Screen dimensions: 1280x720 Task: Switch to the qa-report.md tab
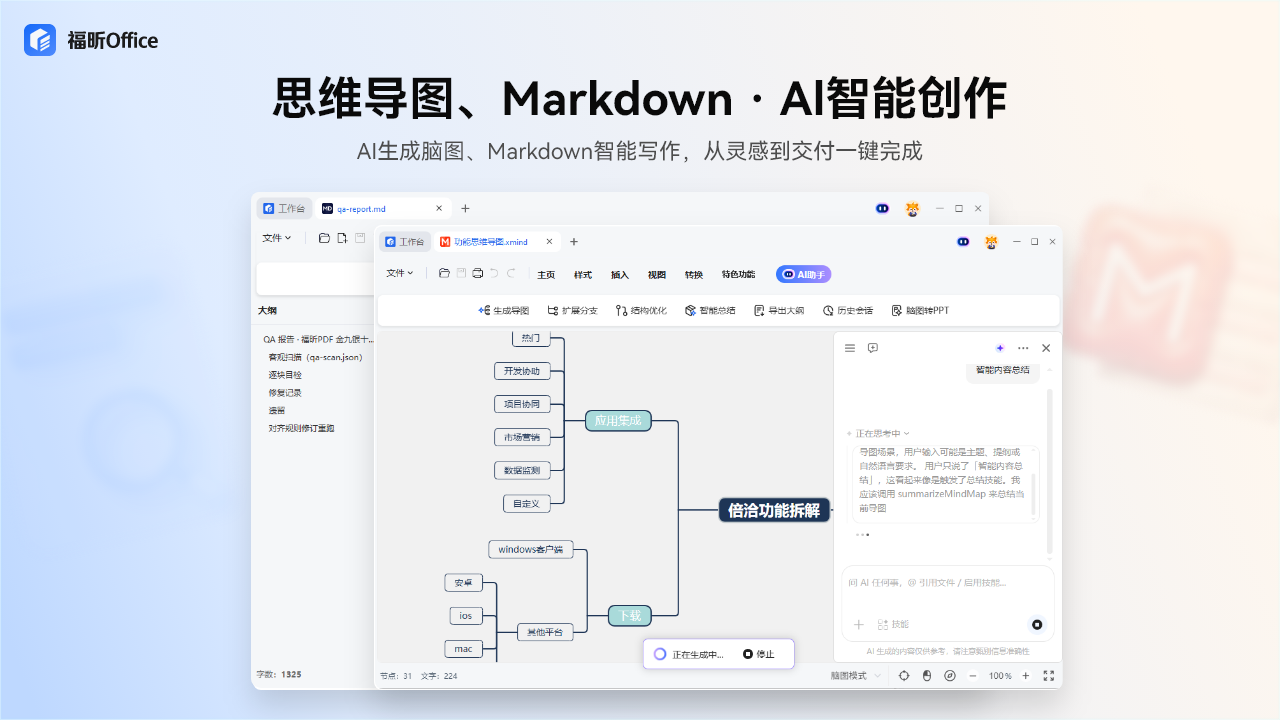point(382,209)
